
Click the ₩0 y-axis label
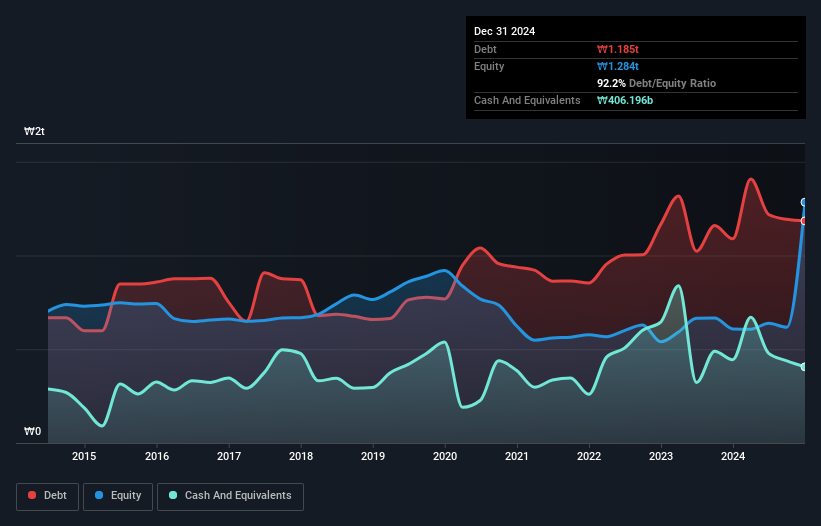[x=32, y=431]
